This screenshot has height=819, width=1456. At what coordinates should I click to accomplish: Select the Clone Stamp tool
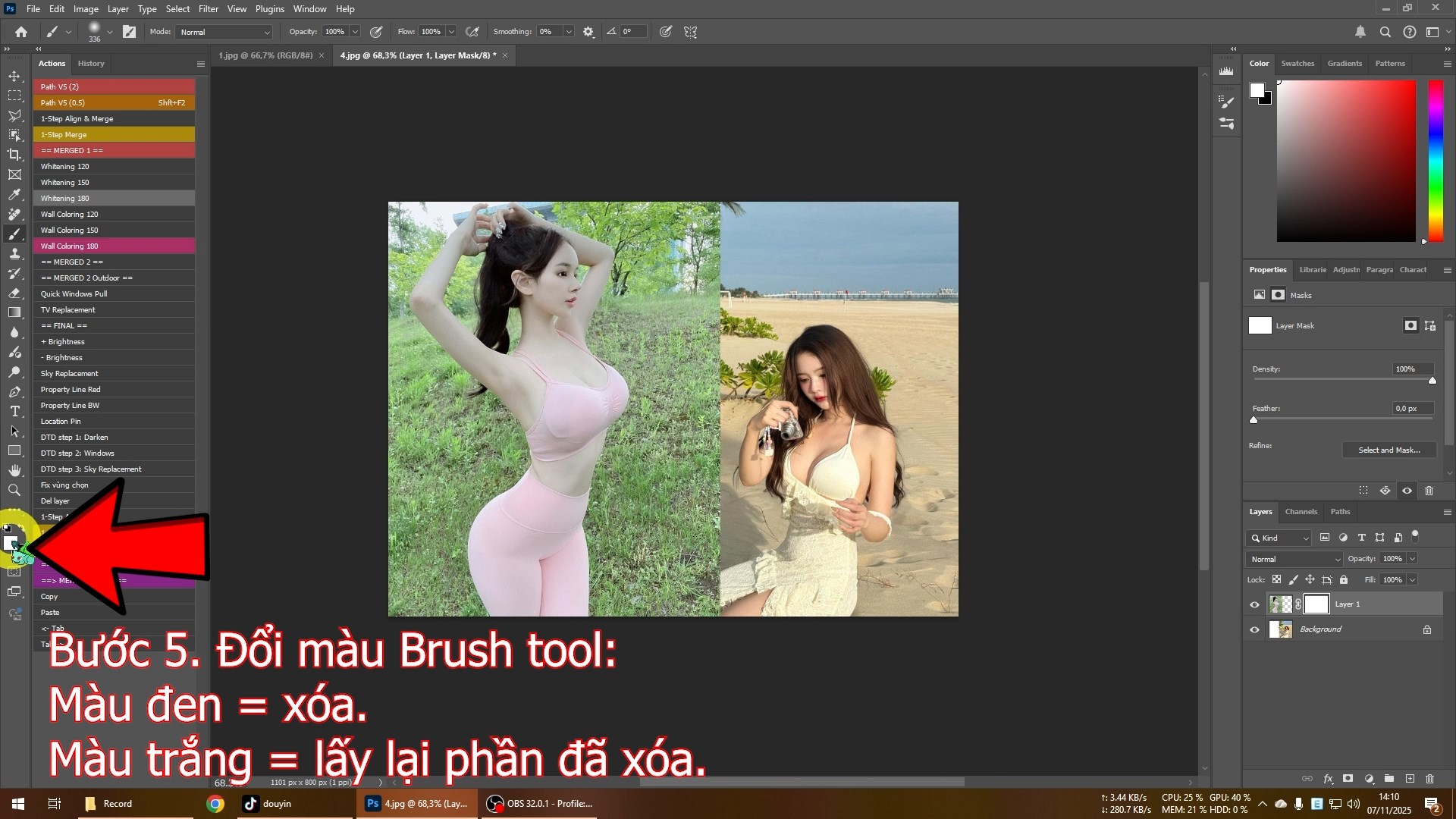(x=14, y=254)
